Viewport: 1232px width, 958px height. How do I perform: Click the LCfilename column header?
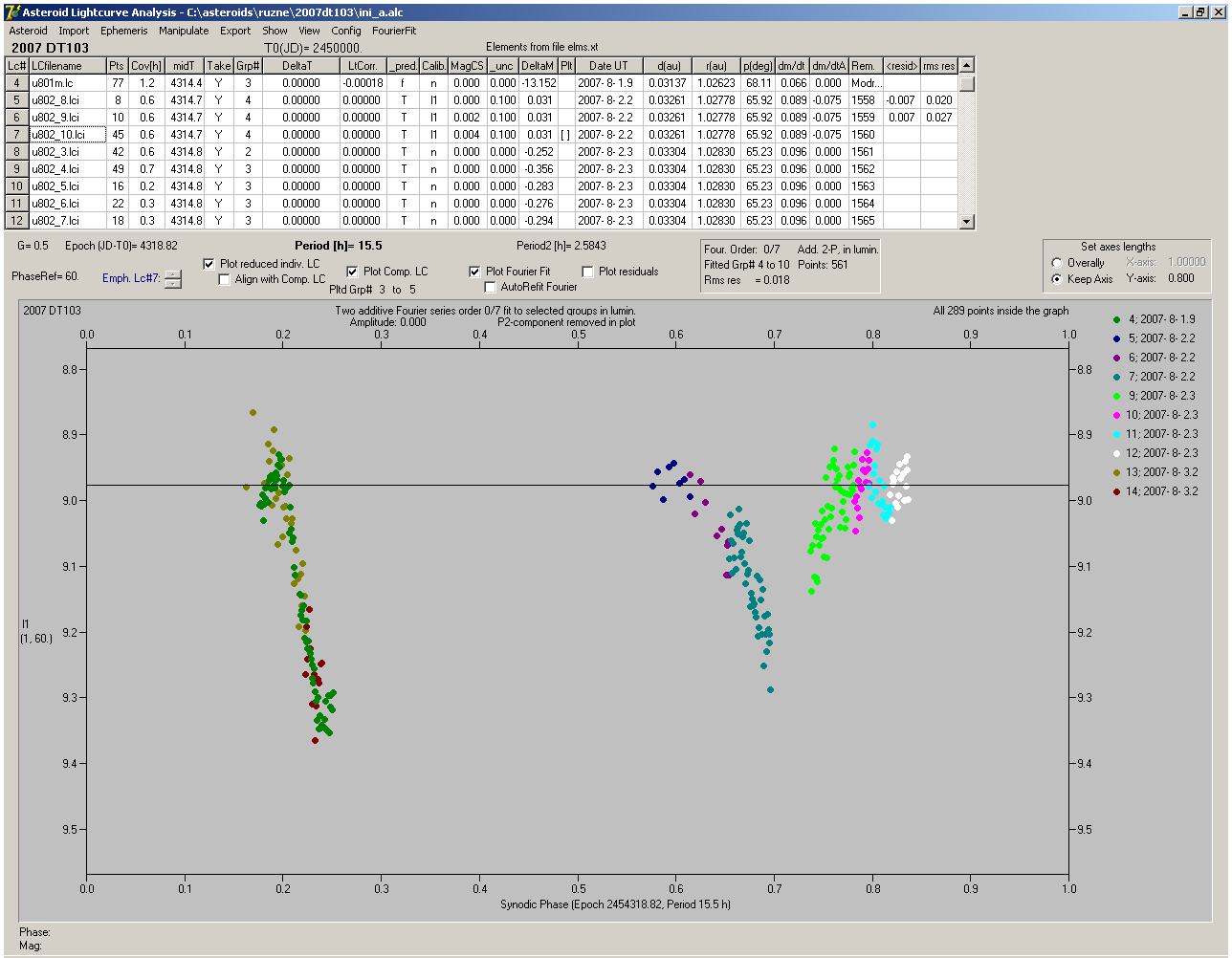point(67,66)
